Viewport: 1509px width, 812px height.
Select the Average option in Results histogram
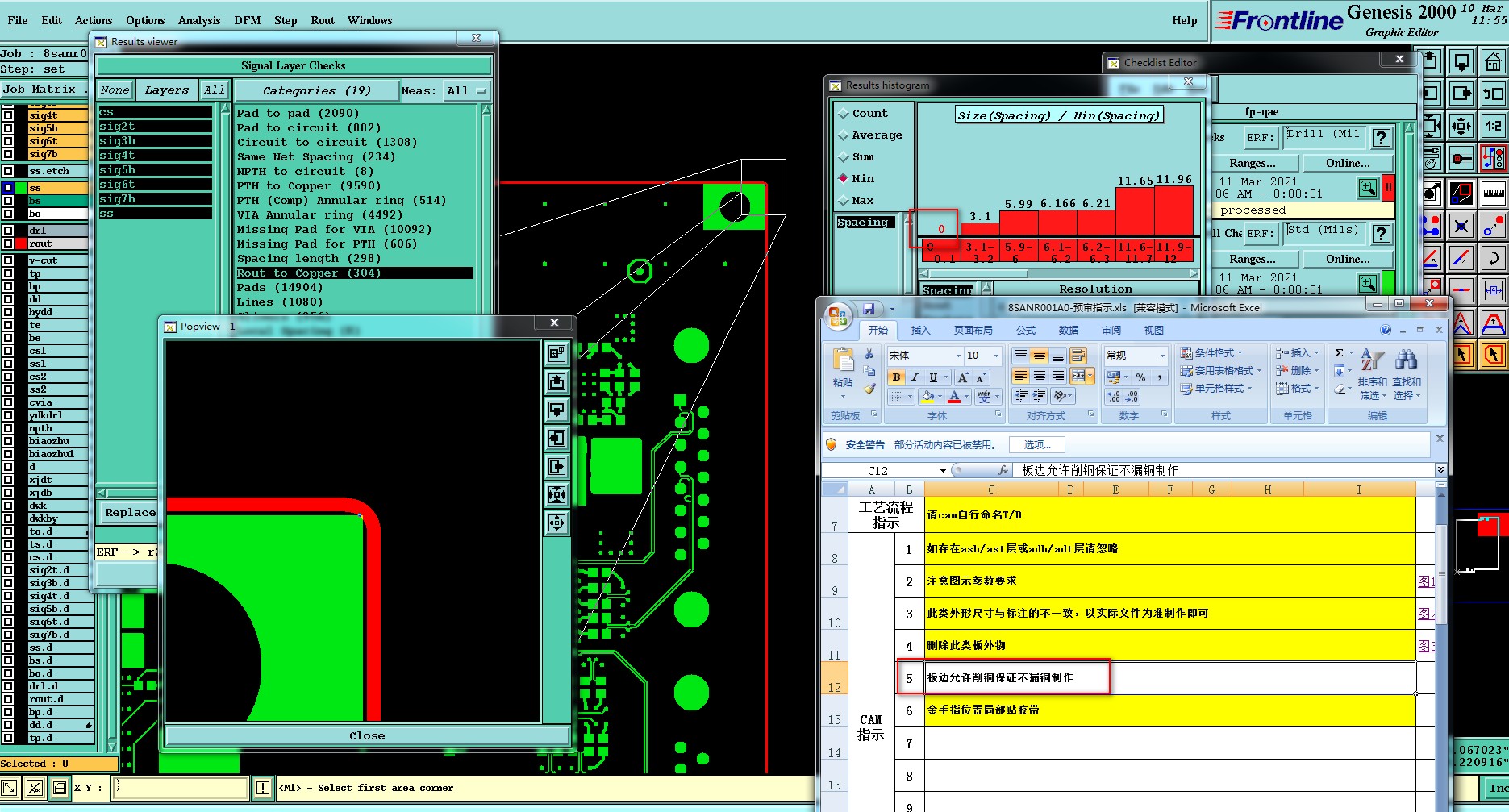point(870,135)
